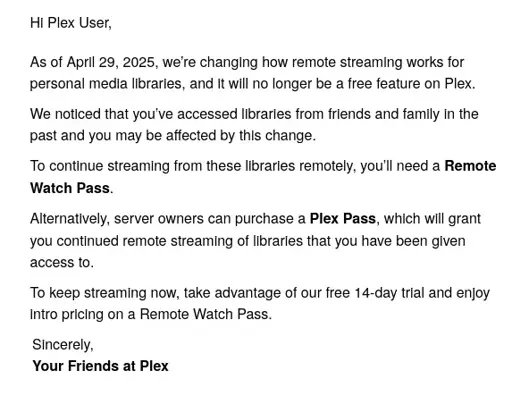Click the bold "Watch Pass" text
512x396 pixels.
click(x=70, y=188)
